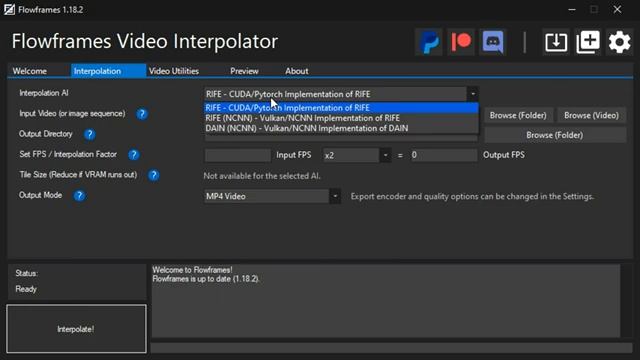The height and width of the screenshot is (360, 640).
Task: Click the log area scrollbar
Action: tap(626, 301)
